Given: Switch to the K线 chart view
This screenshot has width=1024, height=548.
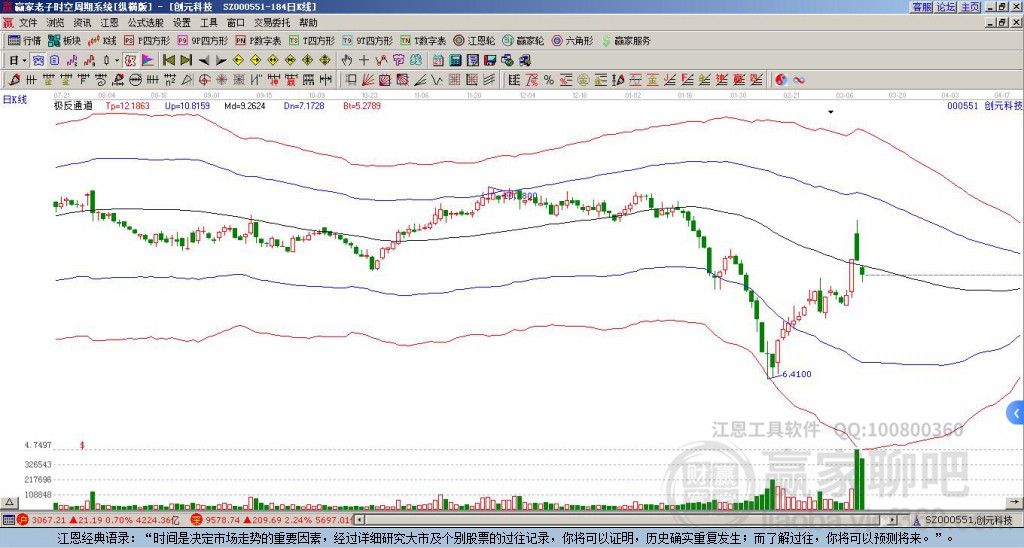Looking at the screenshot, I should [102, 40].
